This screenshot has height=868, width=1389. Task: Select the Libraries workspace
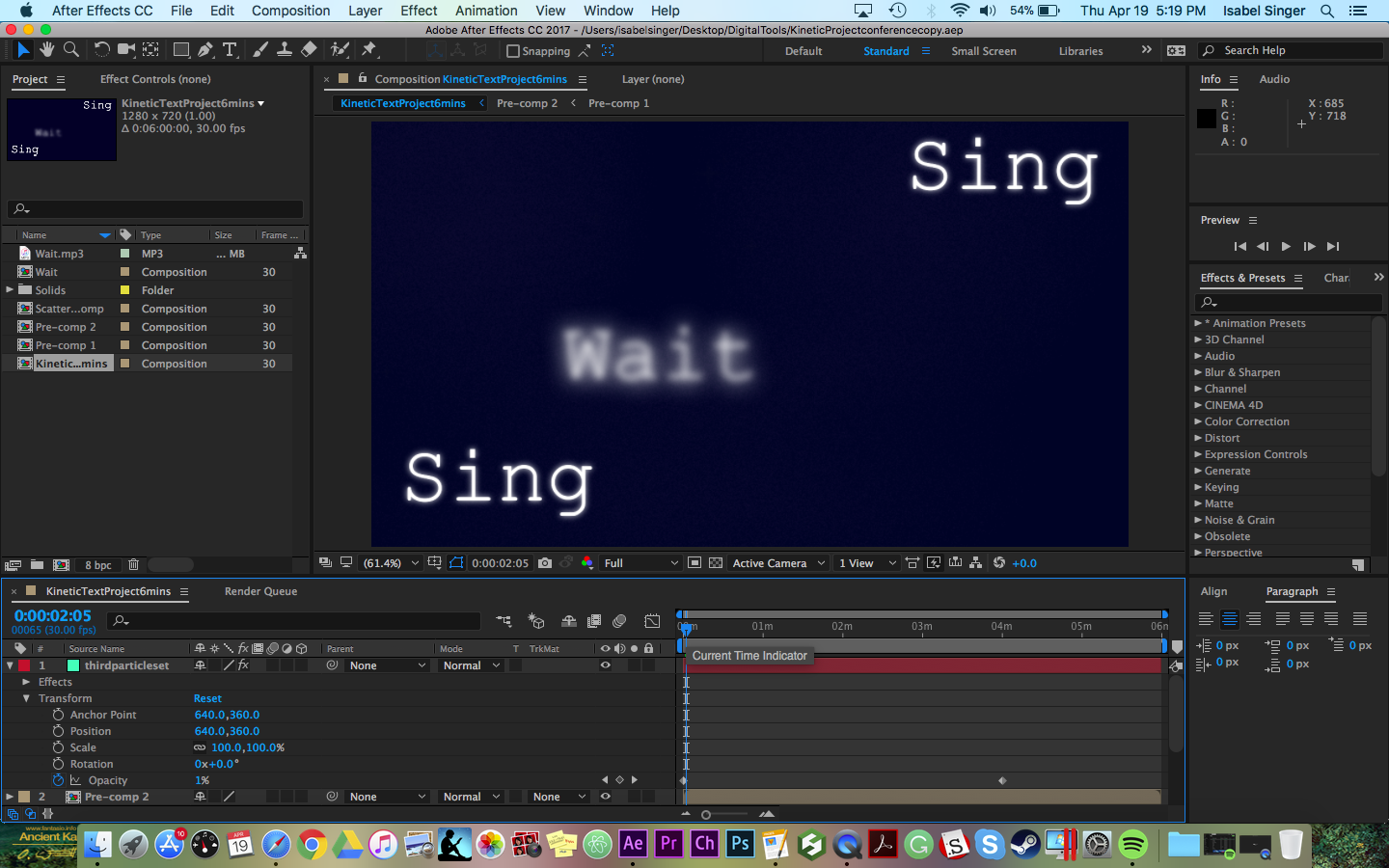pos(1080,51)
